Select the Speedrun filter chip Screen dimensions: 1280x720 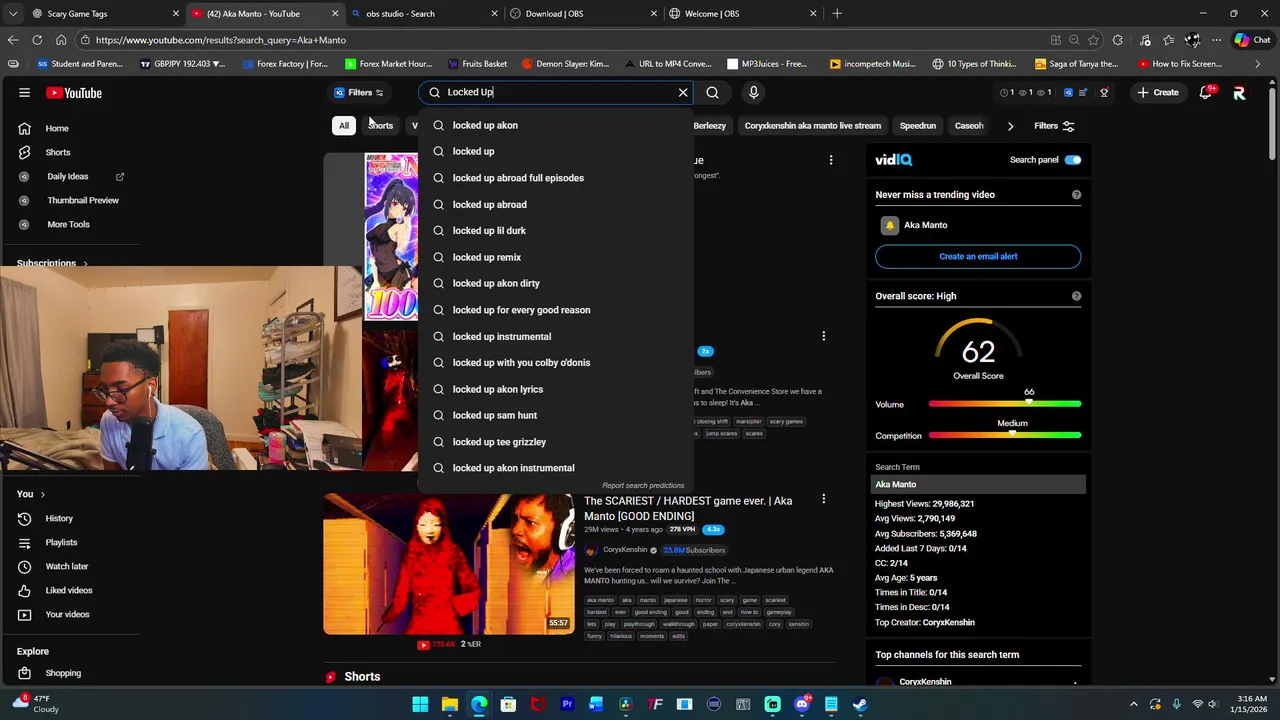pos(917,126)
